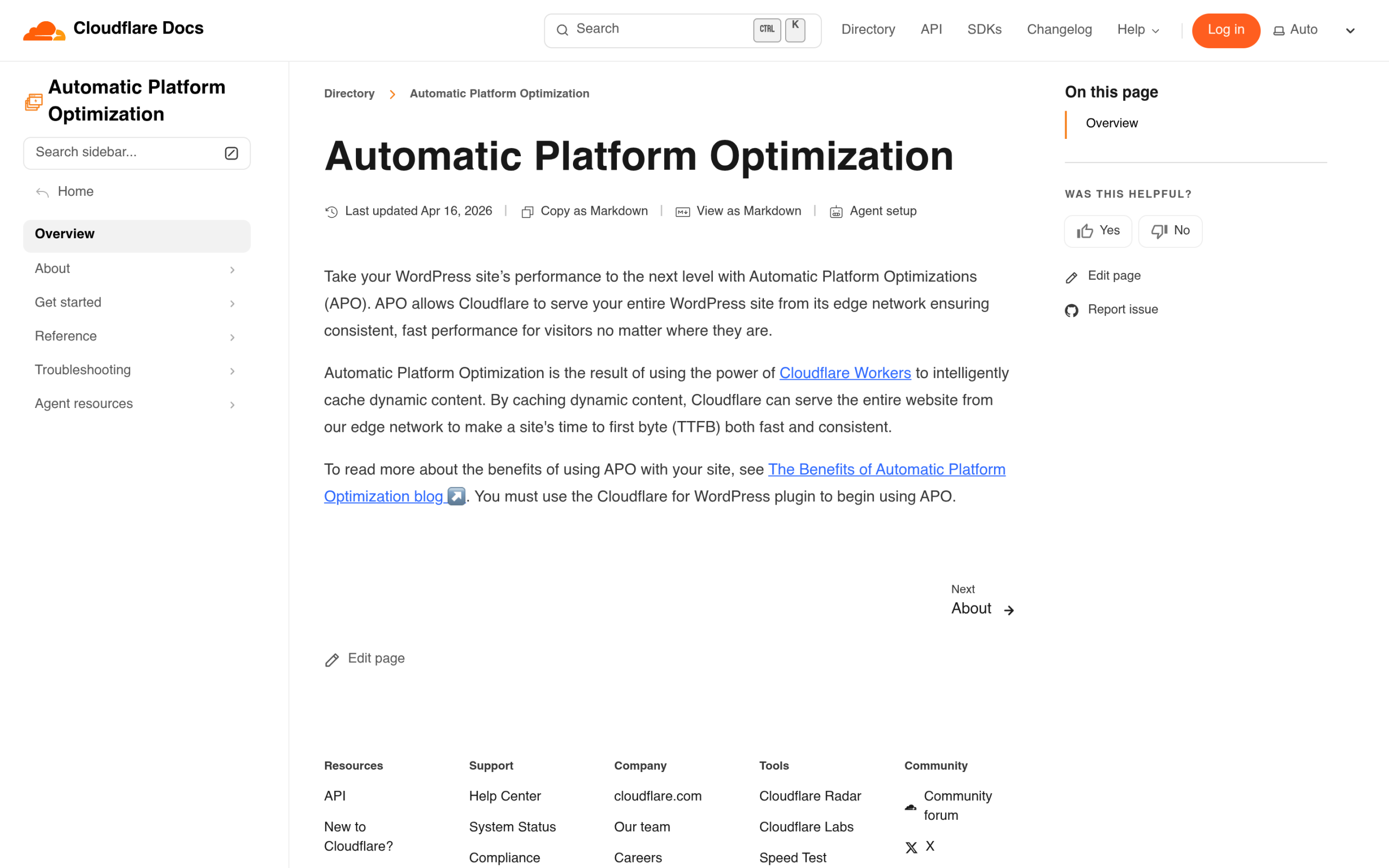The height and width of the screenshot is (868, 1389).
Task: Open the footer Resources API link
Action: 335,796
